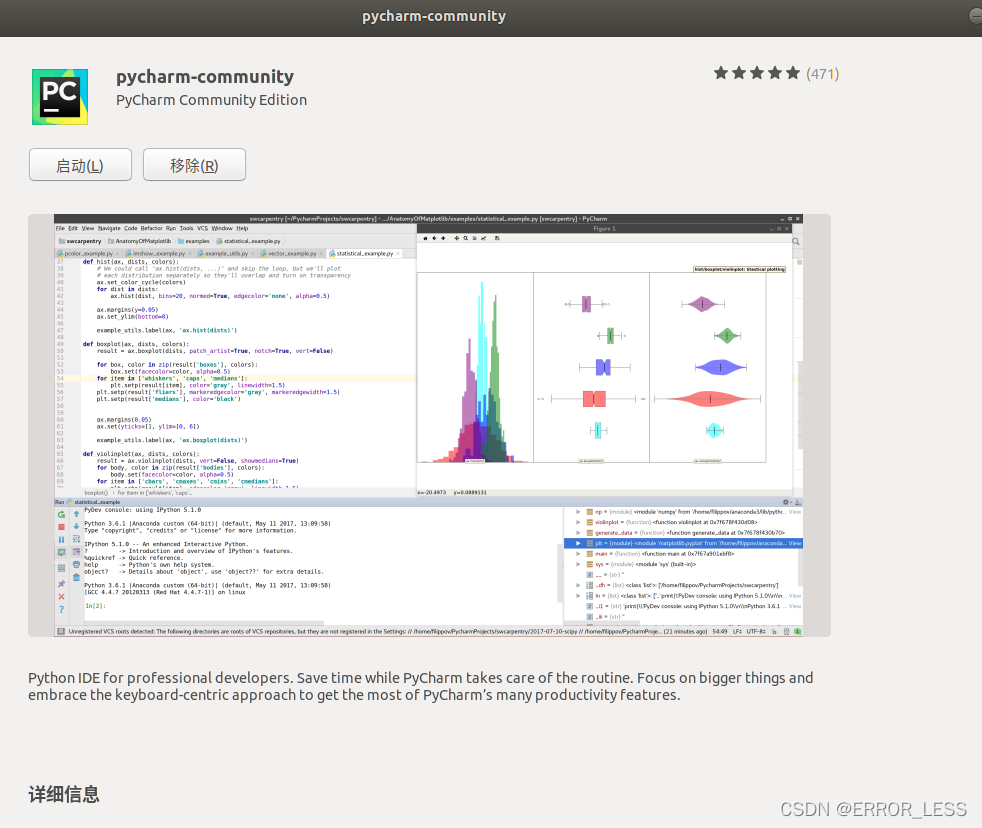Launch PyCharm with the 启动(L) button

tap(80, 165)
